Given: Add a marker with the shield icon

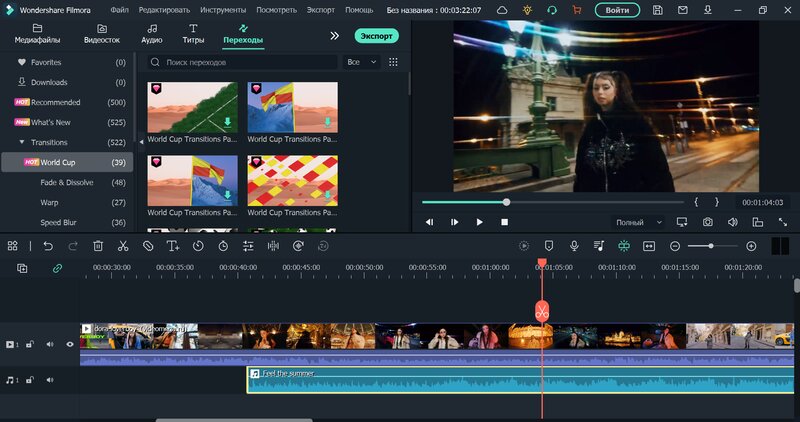Looking at the screenshot, I should click(x=549, y=246).
